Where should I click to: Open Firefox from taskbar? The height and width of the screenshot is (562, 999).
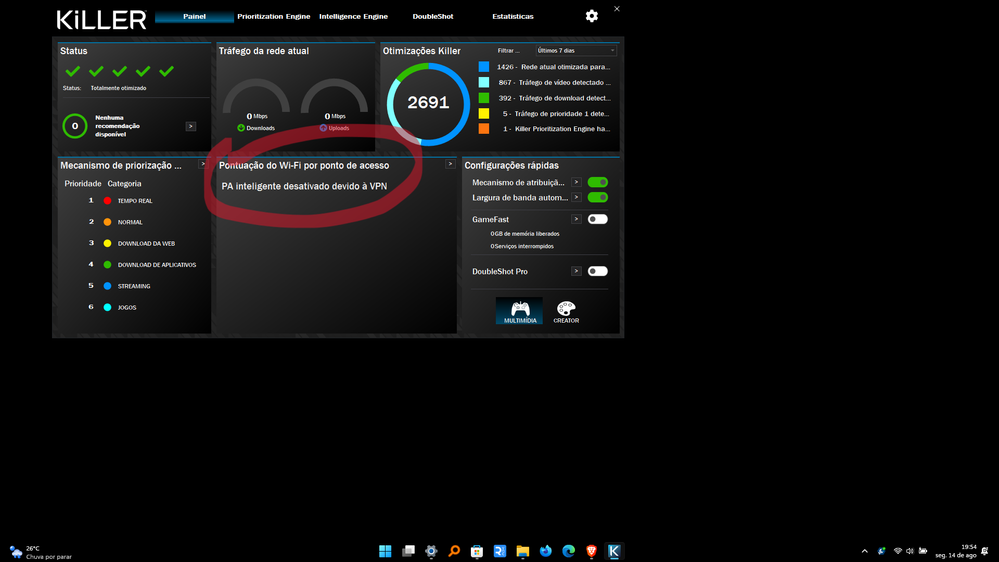pos(545,551)
